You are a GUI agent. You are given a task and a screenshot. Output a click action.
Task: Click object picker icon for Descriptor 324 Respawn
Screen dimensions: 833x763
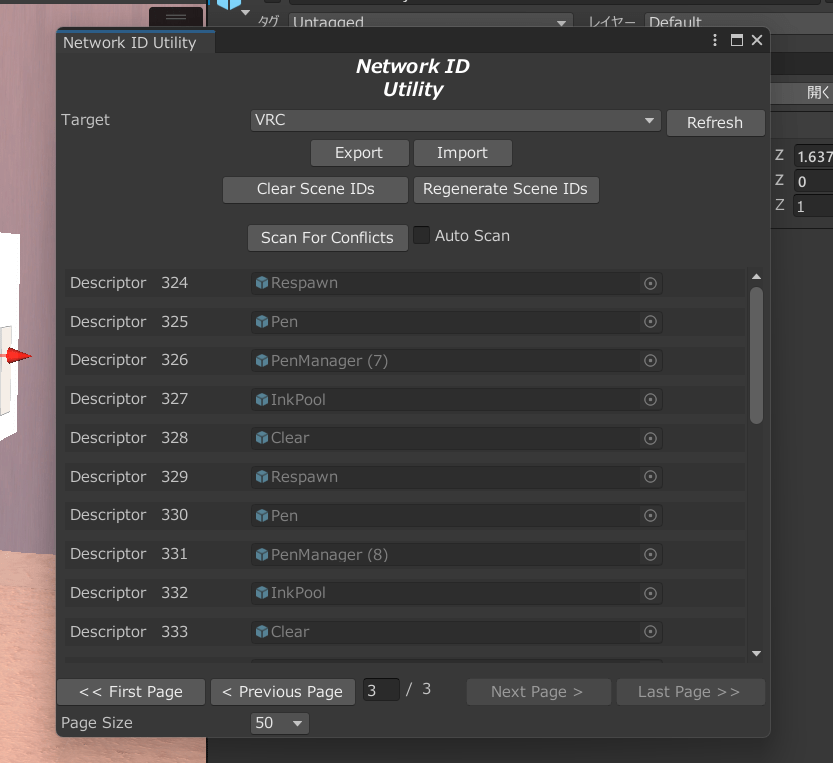coord(650,284)
